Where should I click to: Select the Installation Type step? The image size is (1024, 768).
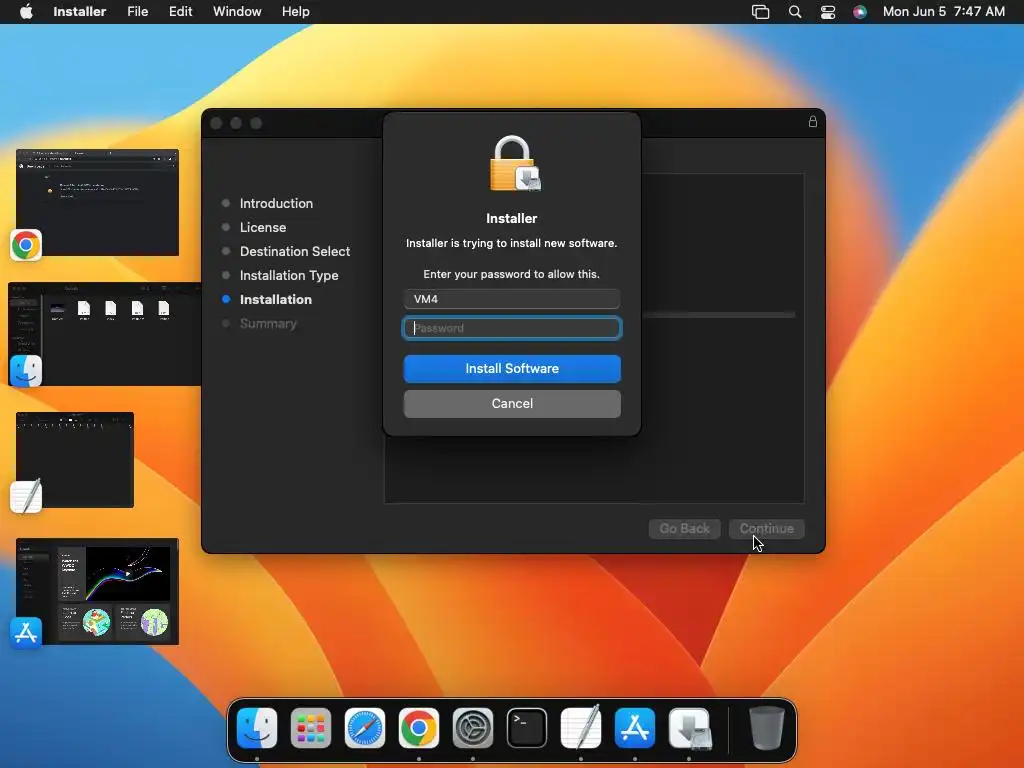[x=289, y=276]
